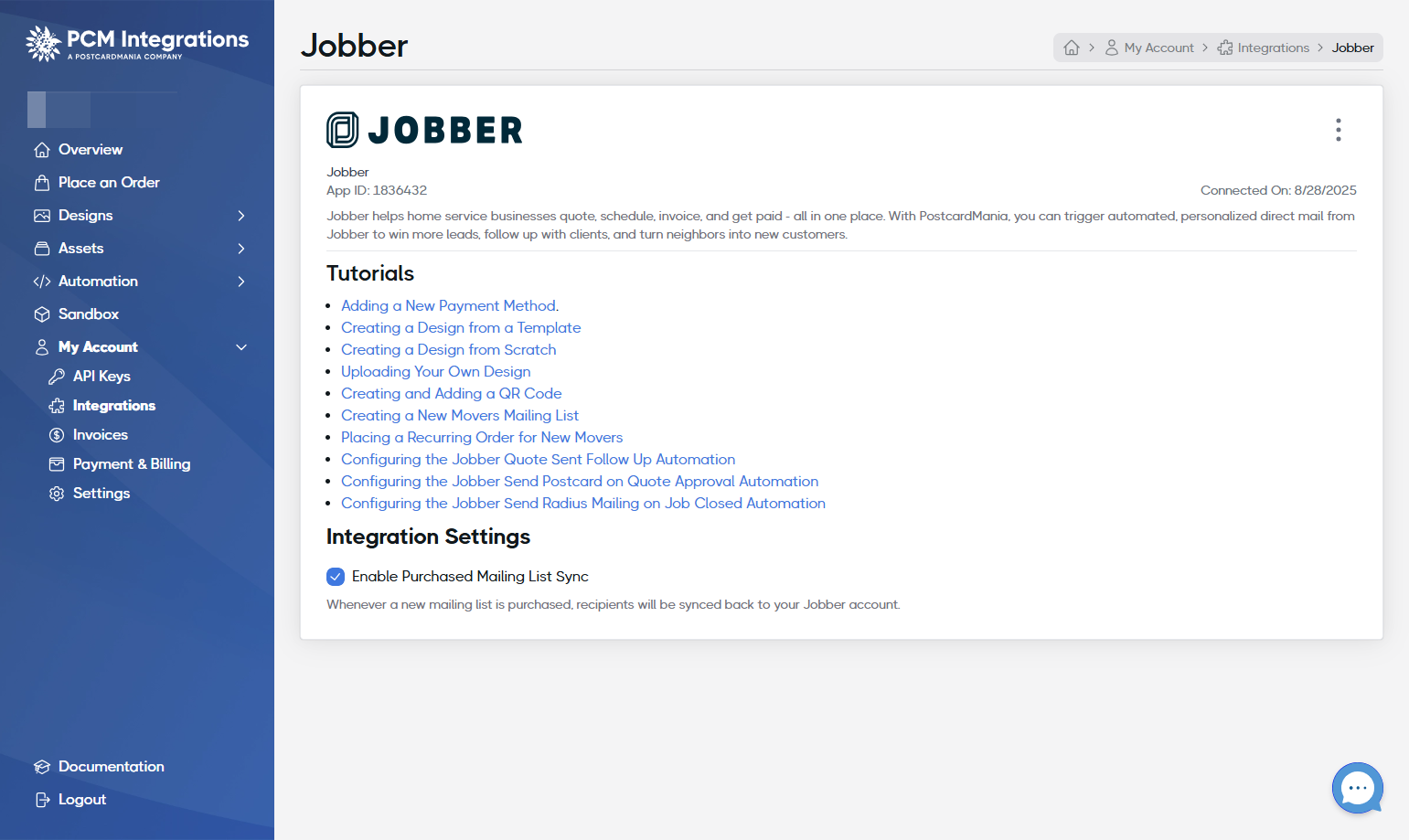Click My Account in the breadcrumb
The height and width of the screenshot is (840, 1409).
tap(1158, 48)
